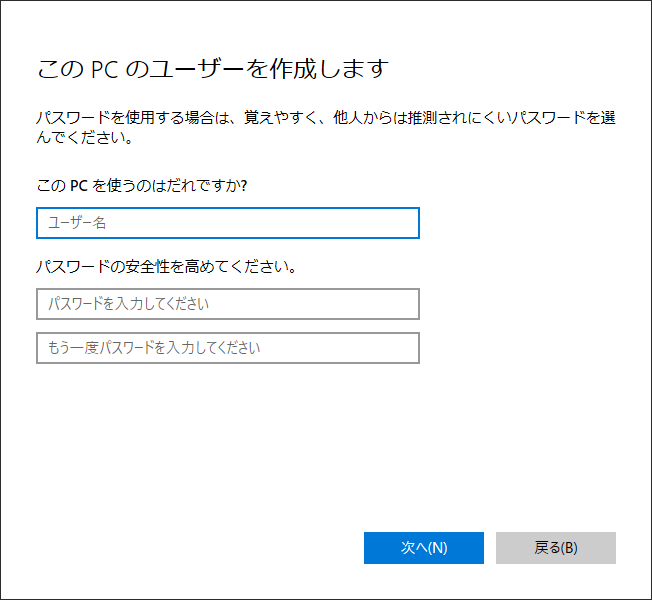Select the もう一度パスワードを入力してください field
Image resolution: width=652 pixels, height=600 pixels.
pyautogui.click(x=228, y=348)
